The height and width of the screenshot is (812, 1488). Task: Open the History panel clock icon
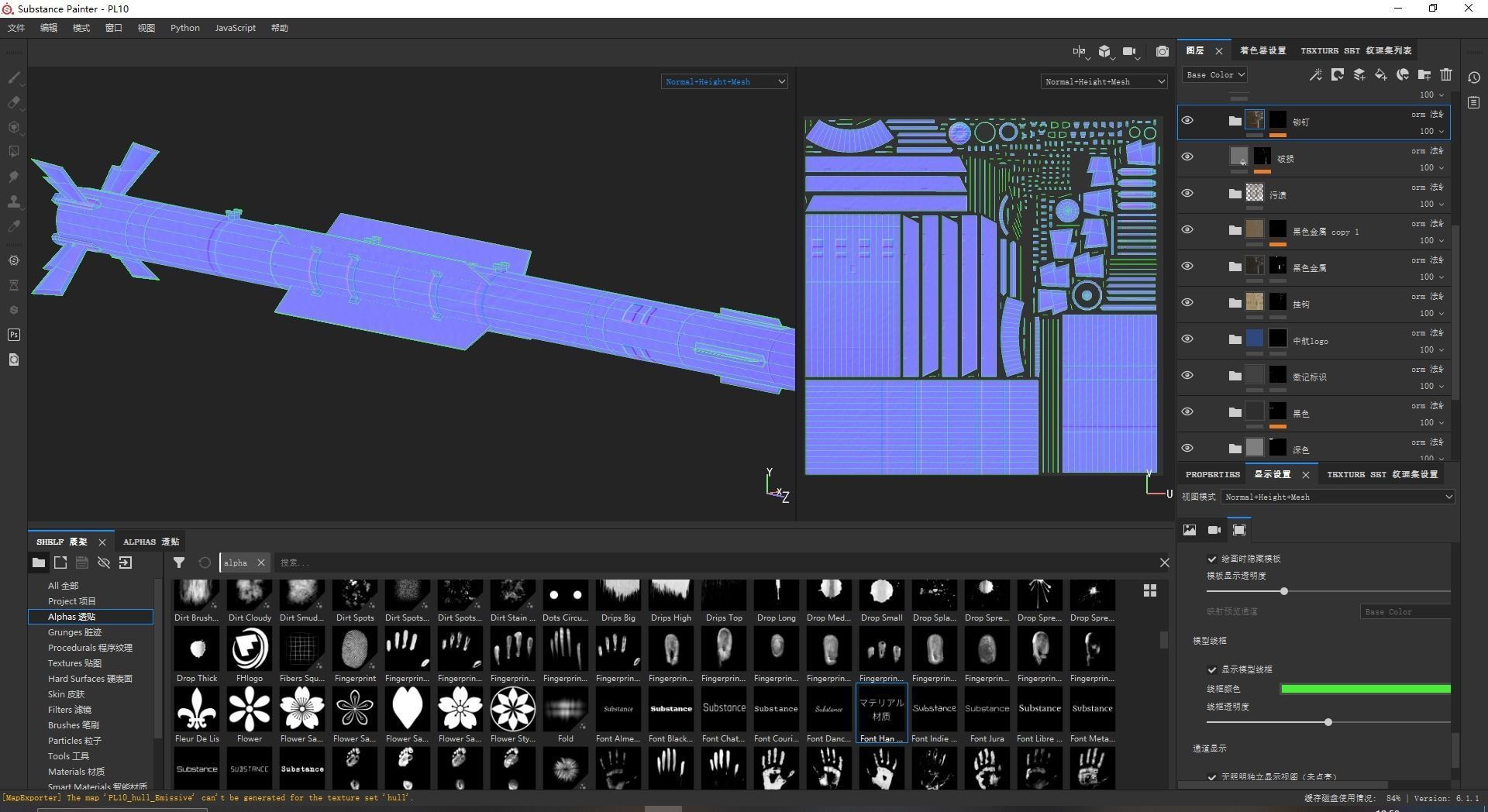(x=1473, y=77)
